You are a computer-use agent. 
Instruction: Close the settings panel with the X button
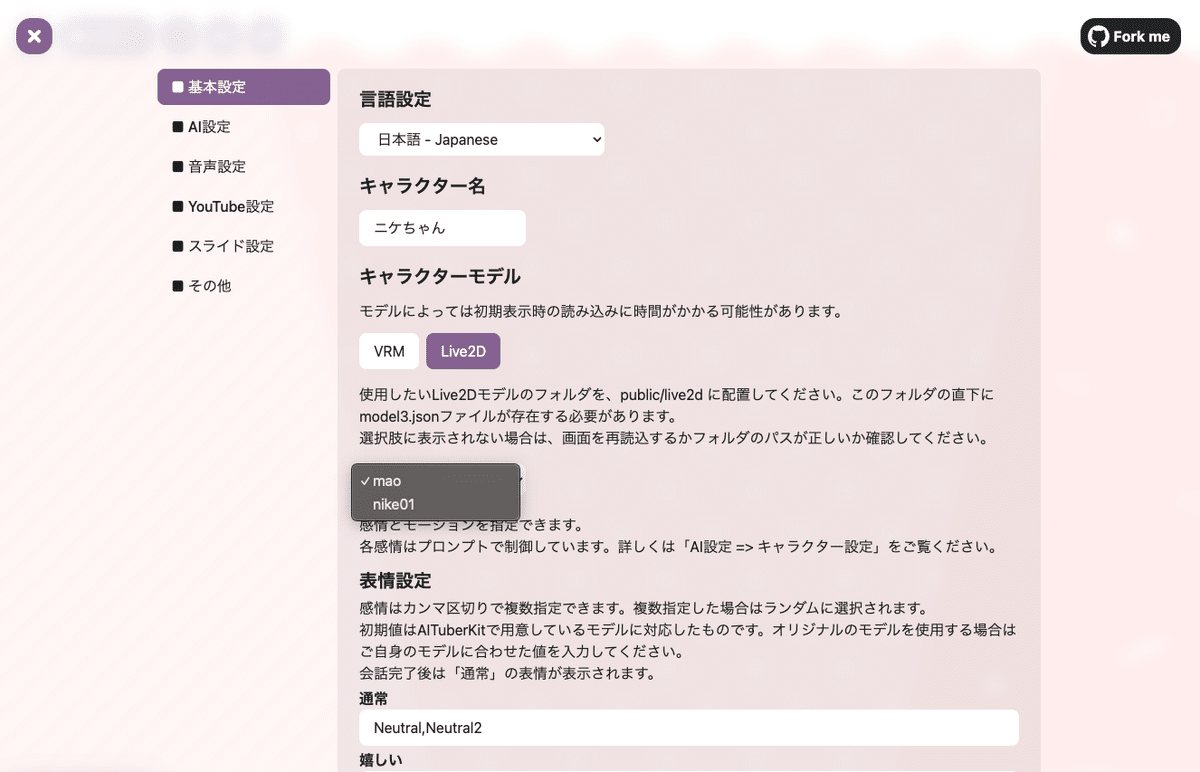click(x=33, y=35)
